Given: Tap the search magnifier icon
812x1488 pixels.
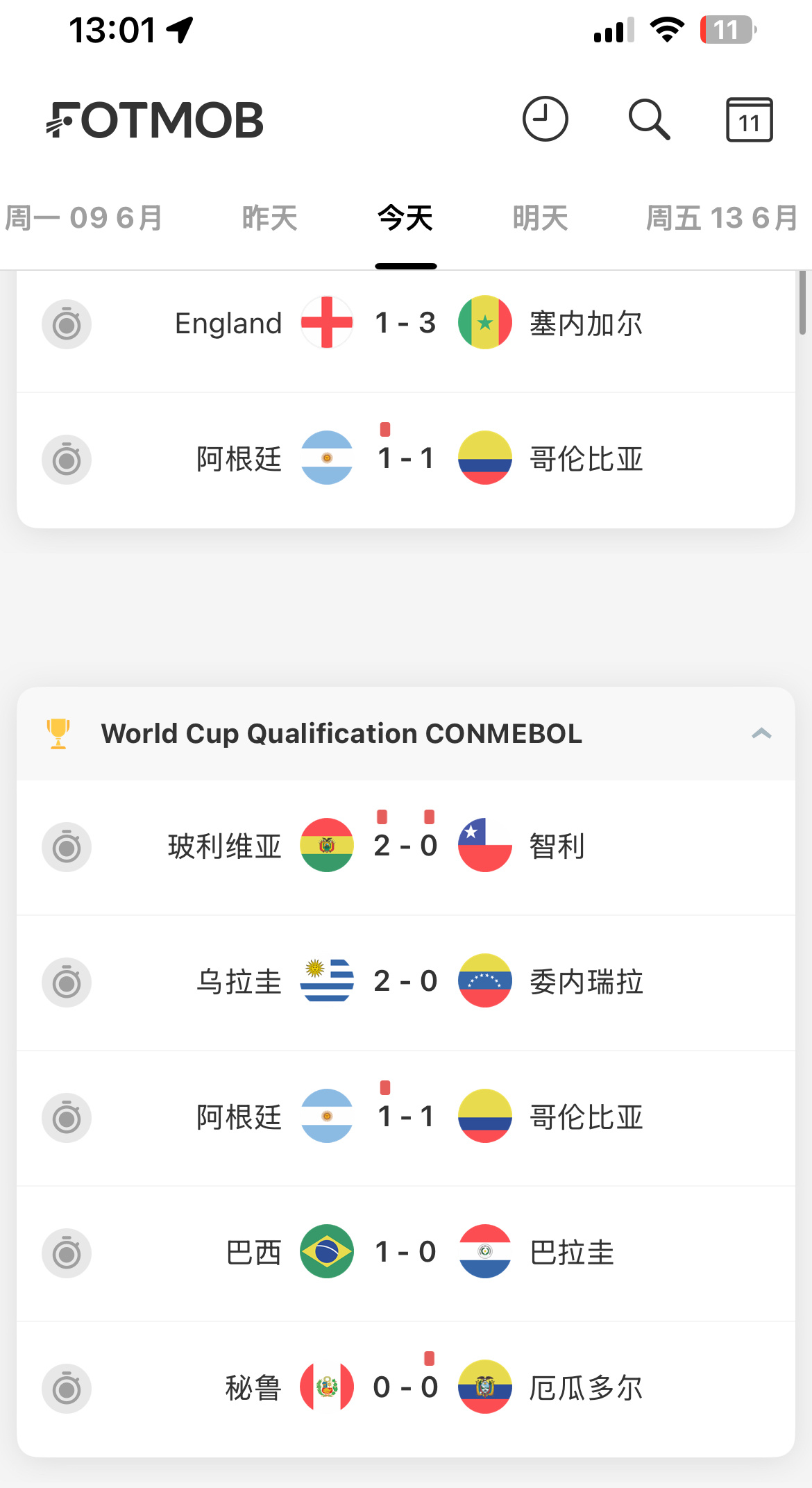Looking at the screenshot, I should (650, 119).
